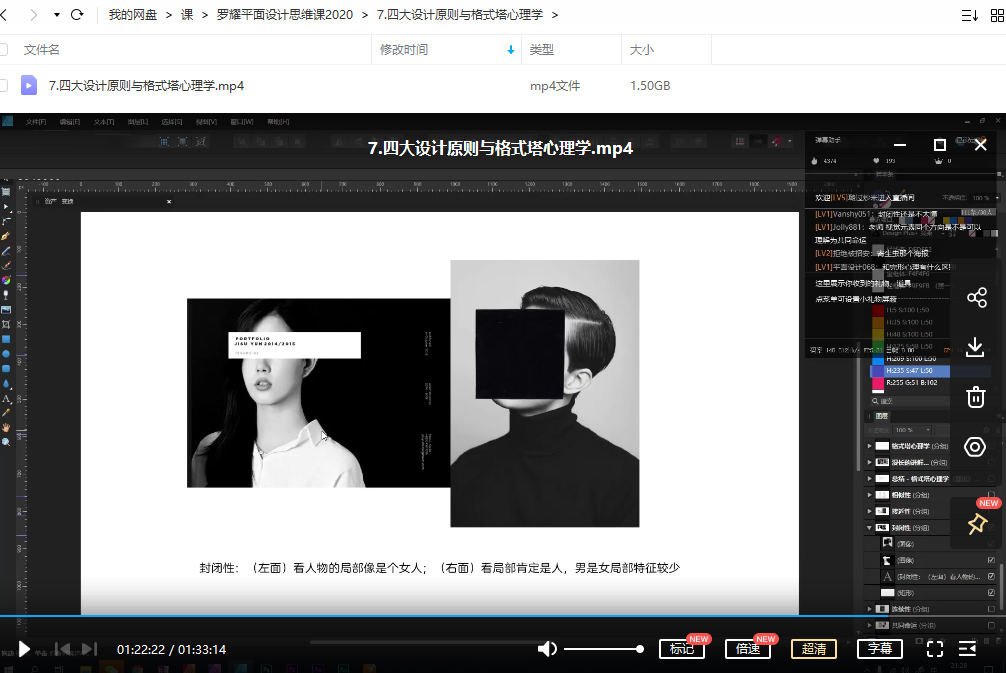Enter fullscreen using the player fullscreen icon
The image size is (1006, 673).
935,649
